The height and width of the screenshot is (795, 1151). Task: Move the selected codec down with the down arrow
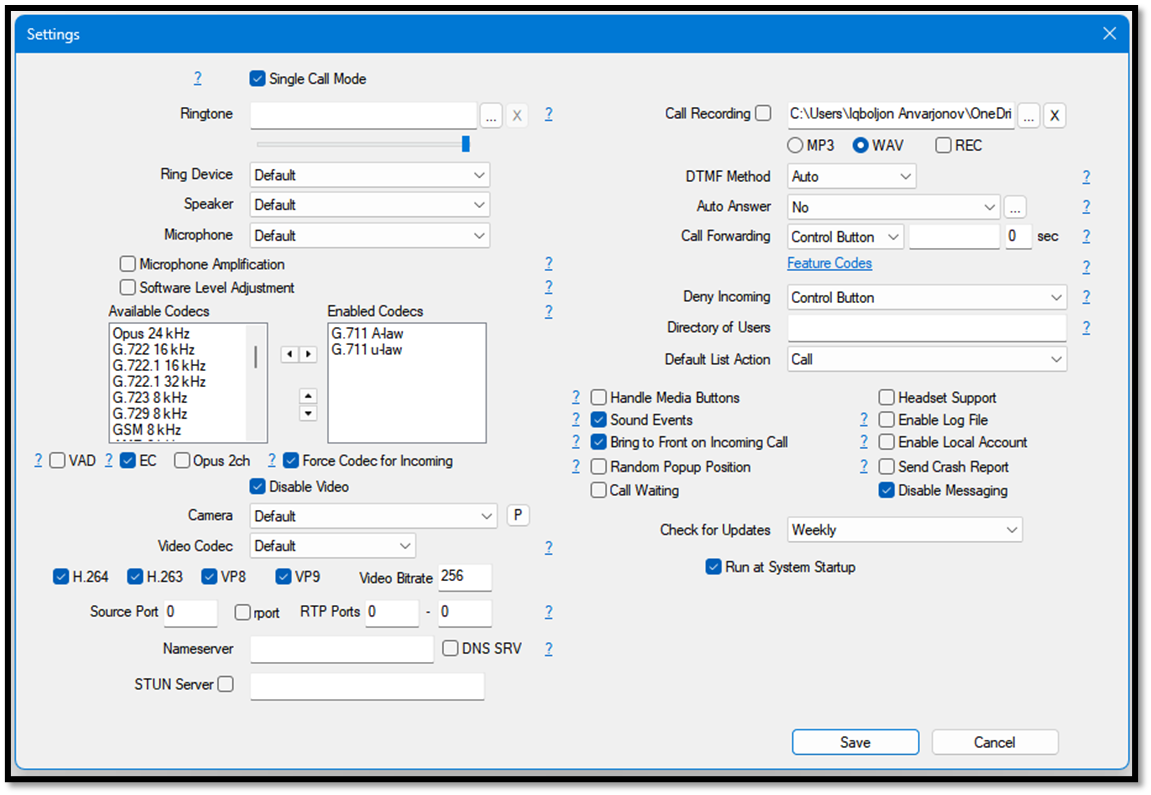pos(308,413)
